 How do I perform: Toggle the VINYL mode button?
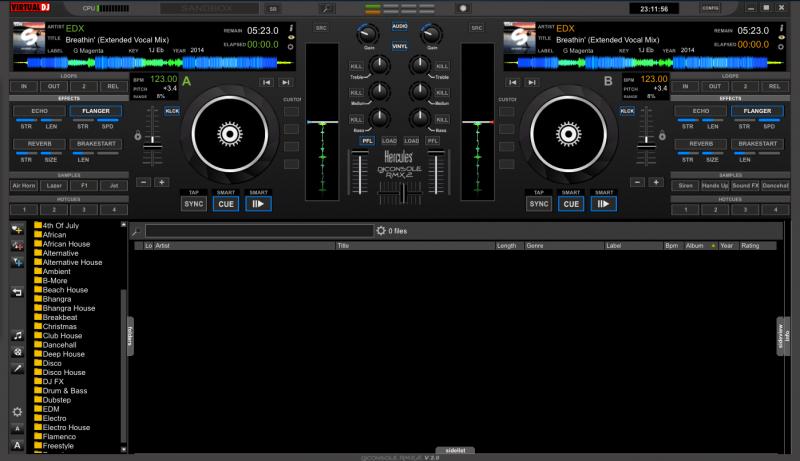point(399,46)
